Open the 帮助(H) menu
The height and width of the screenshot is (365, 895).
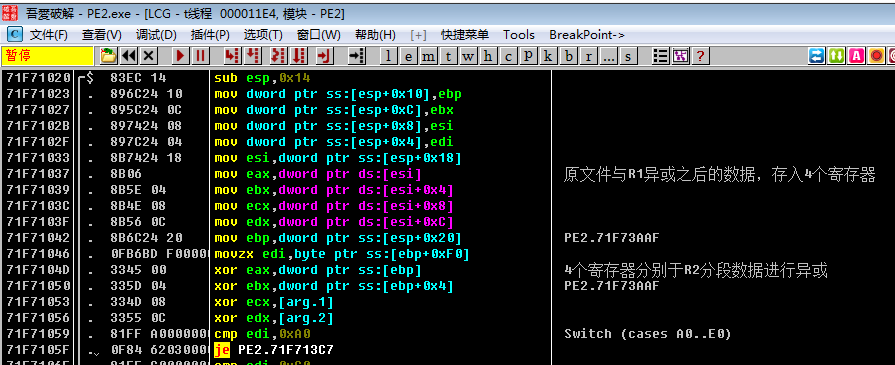point(375,35)
